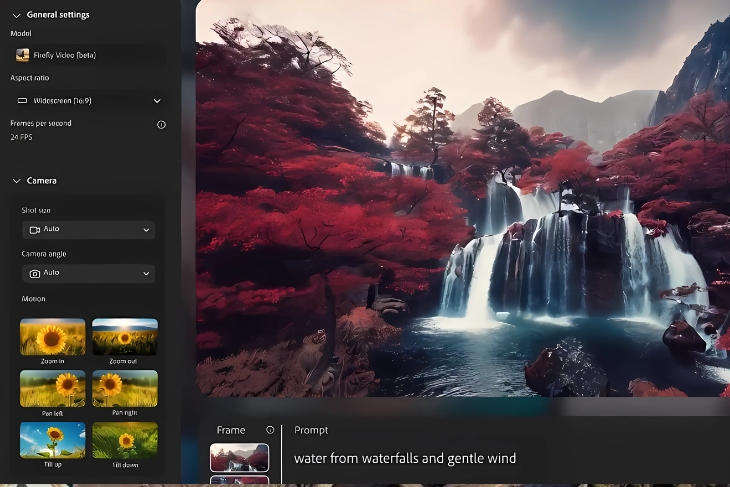Image resolution: width=730 pixels, height=487 pixels.
Task: Click the widescreen rectangle icon in Aspect ratio
Action: [23, 101]
